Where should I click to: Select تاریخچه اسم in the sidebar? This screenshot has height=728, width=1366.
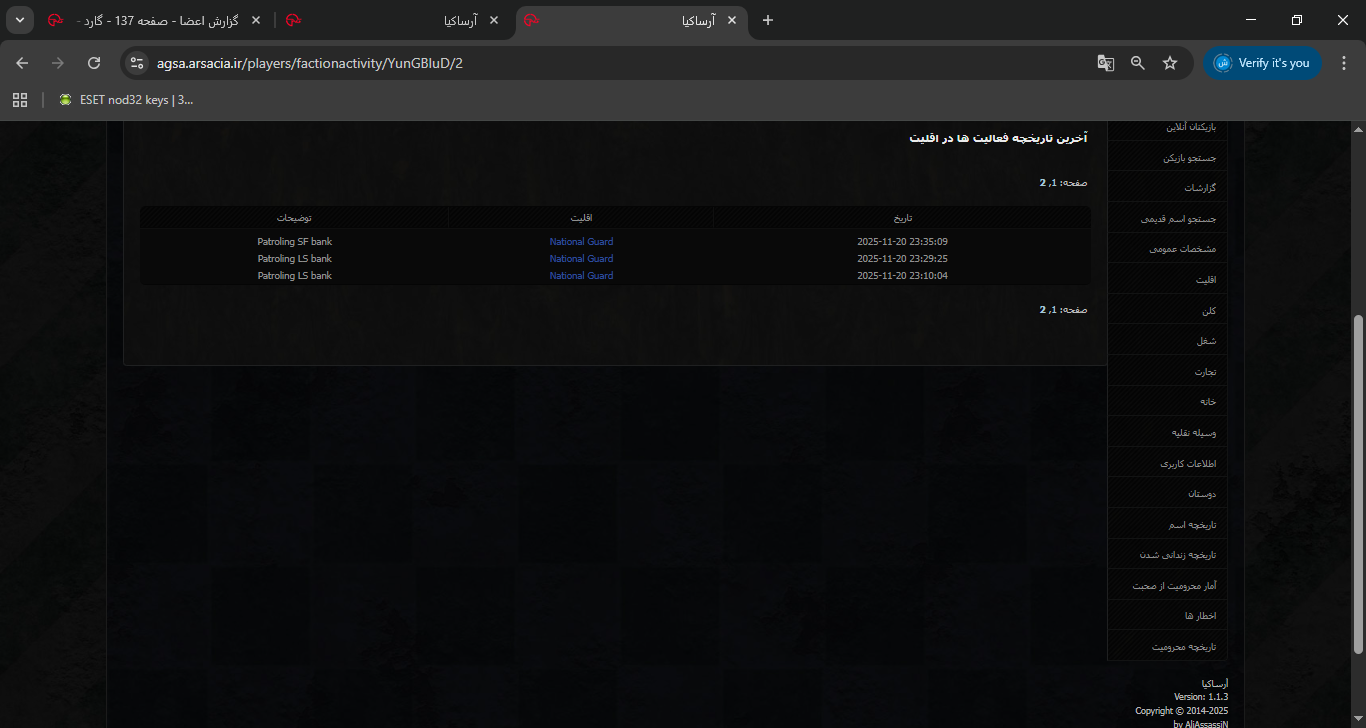(1192, 525)
